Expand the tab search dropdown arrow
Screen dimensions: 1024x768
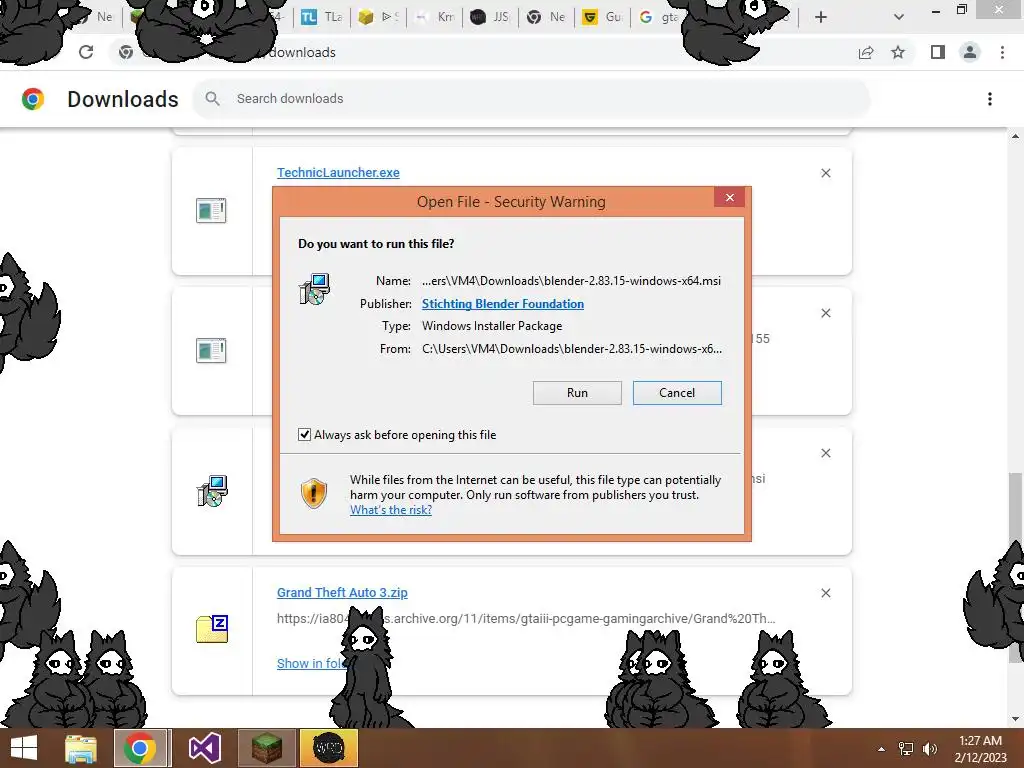(x=899, y=17)
